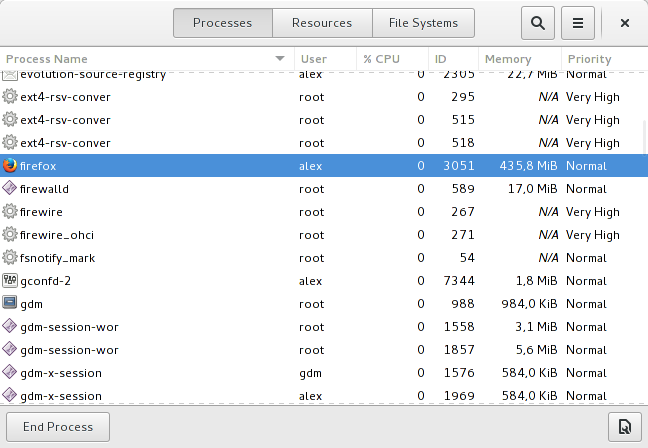Screen dimensions: 648x448
Task: Click process ID 3051
Action: click(459, 166)
